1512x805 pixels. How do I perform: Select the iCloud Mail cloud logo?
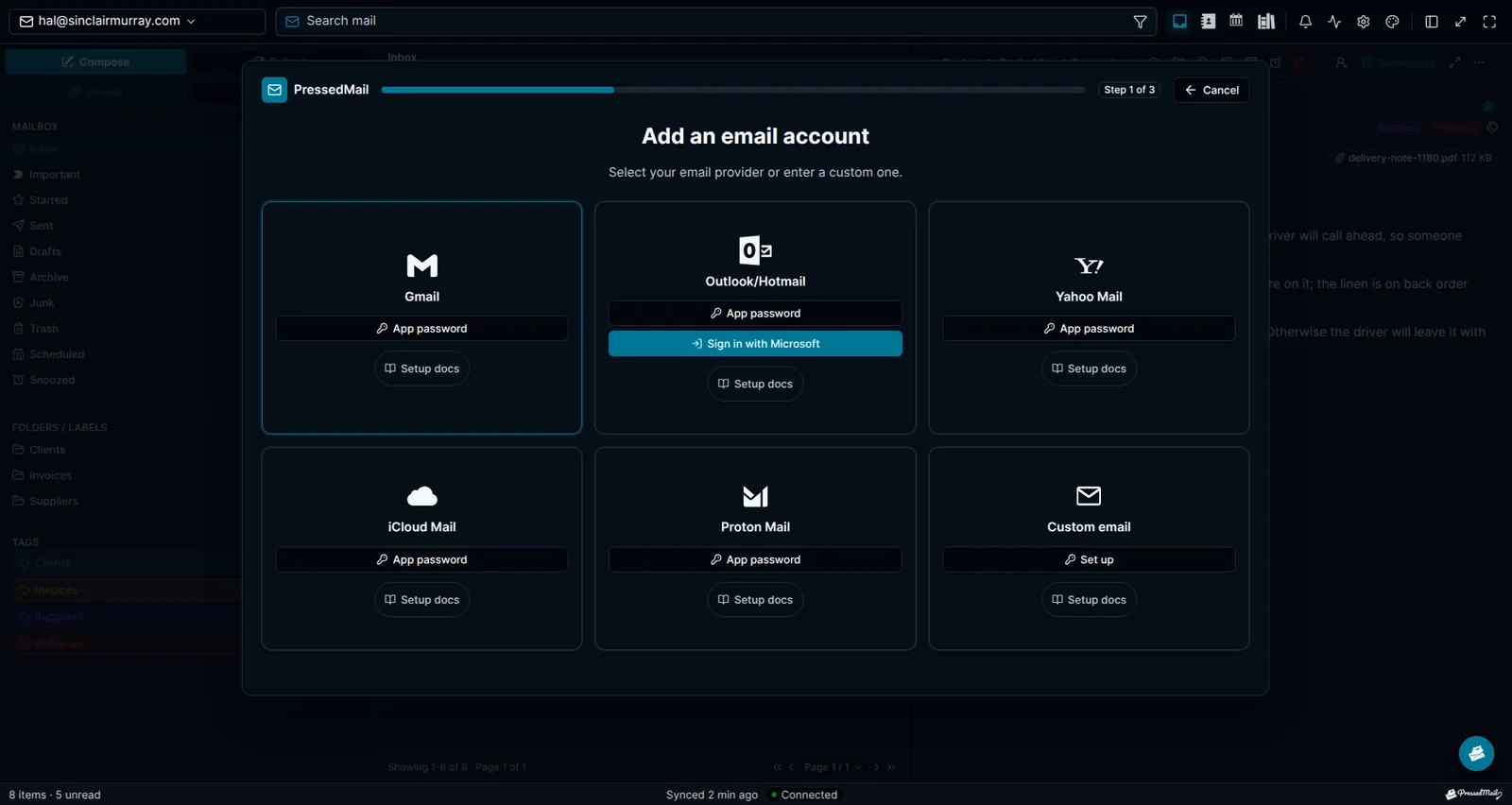421,496
